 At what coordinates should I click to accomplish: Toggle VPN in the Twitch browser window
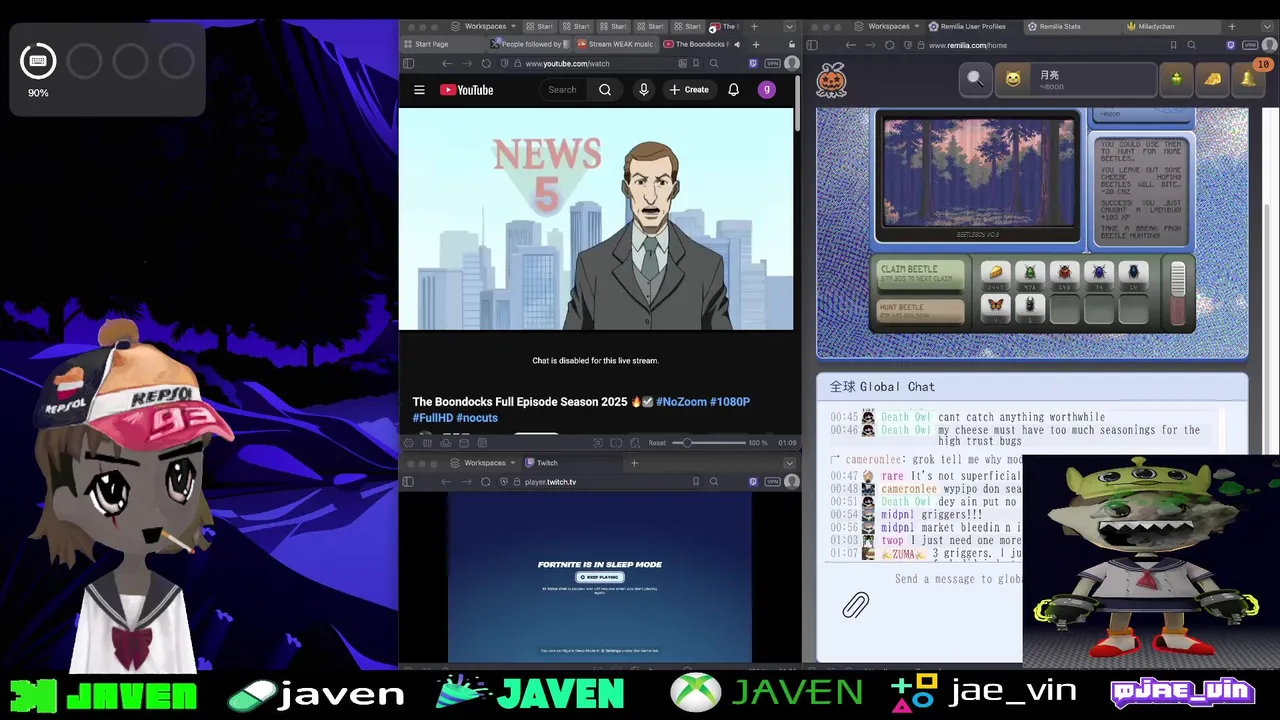(x=772, y=482)
